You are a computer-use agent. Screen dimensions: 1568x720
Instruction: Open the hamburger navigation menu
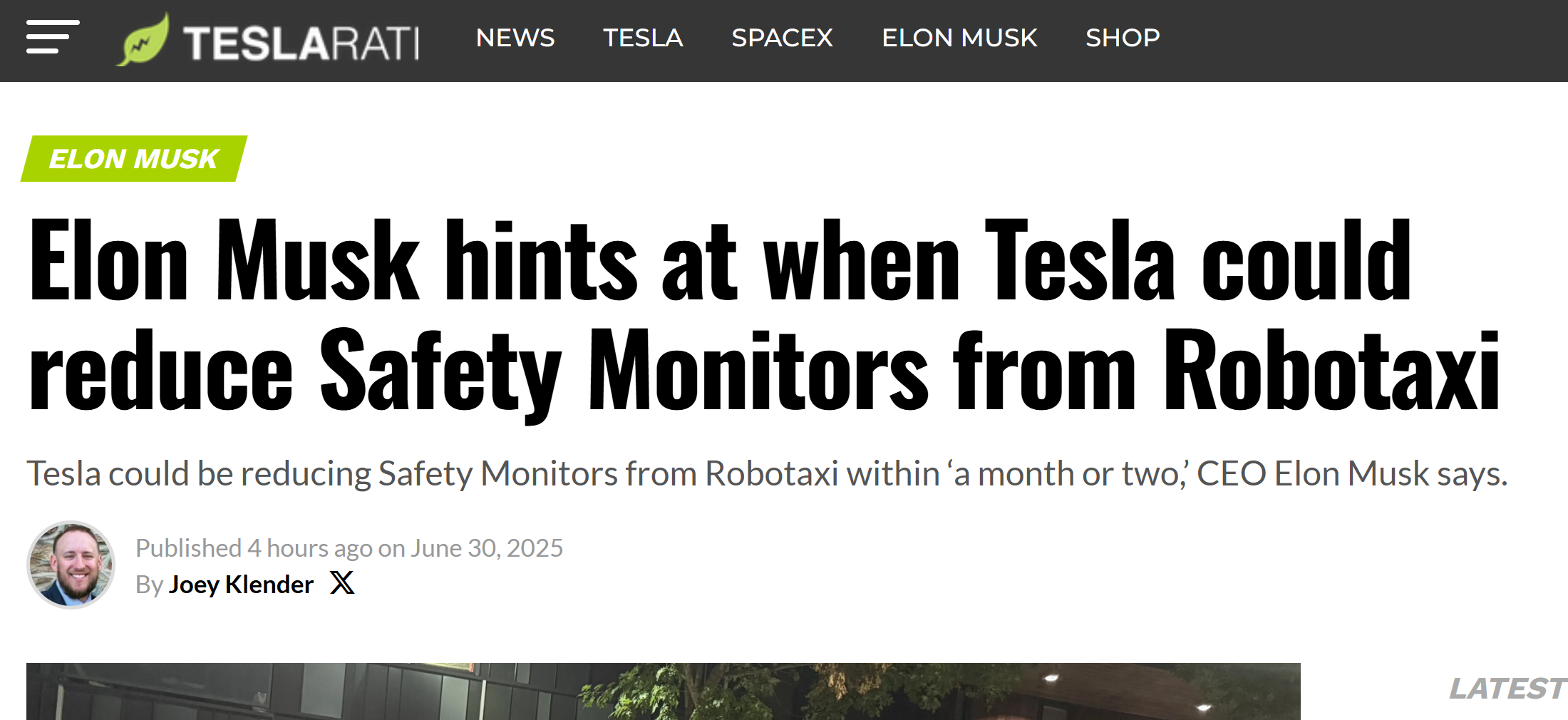coord(52,38)
